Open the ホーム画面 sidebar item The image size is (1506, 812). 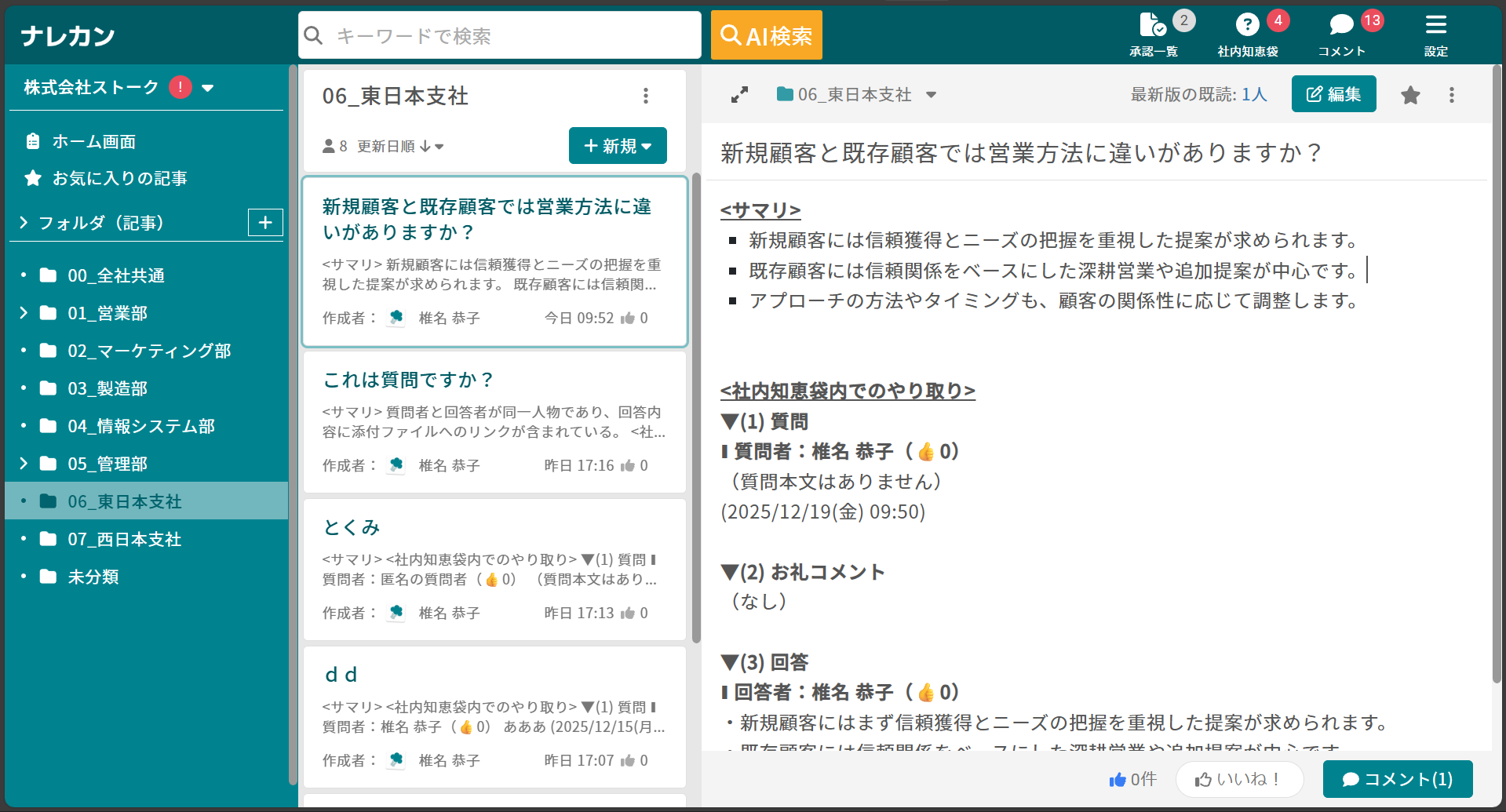[93, 141]
